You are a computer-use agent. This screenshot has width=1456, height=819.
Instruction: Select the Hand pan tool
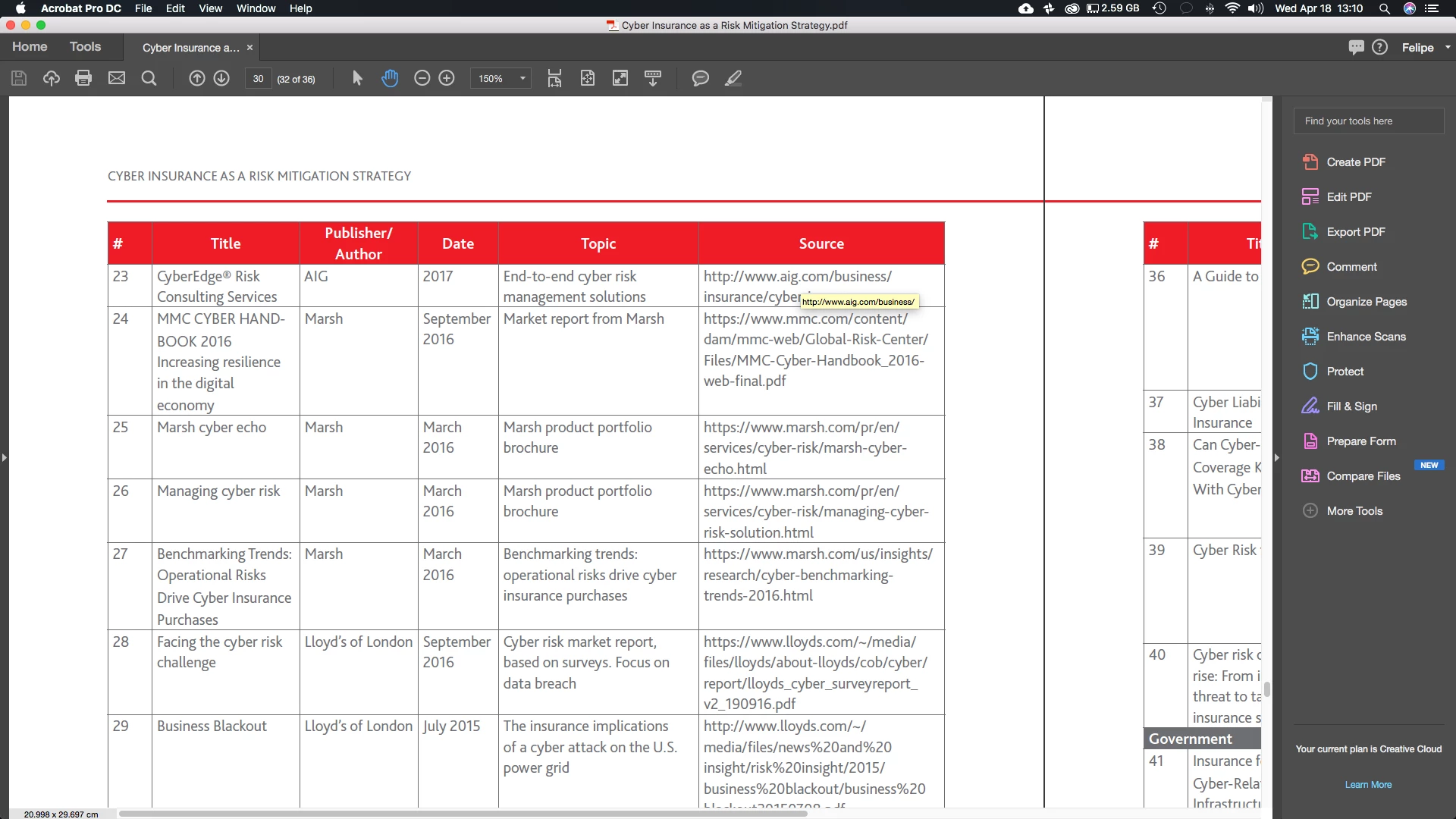coord(390,78)
